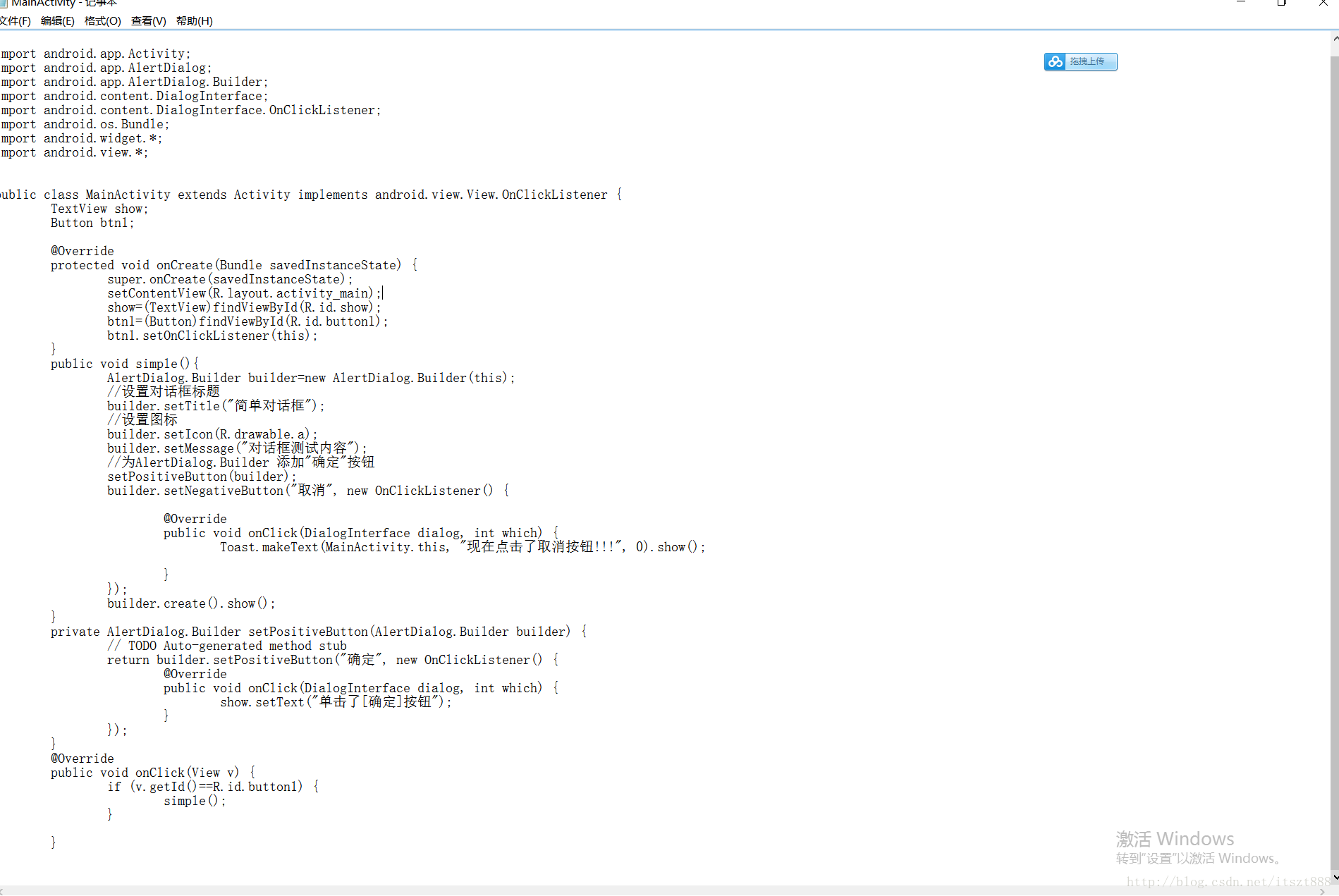Image resolution: width=1339 pixels, height=896 pixels.
Task: Click the 'Toast.makeText(MainActivity.this' line
Action: click(463, 546)
